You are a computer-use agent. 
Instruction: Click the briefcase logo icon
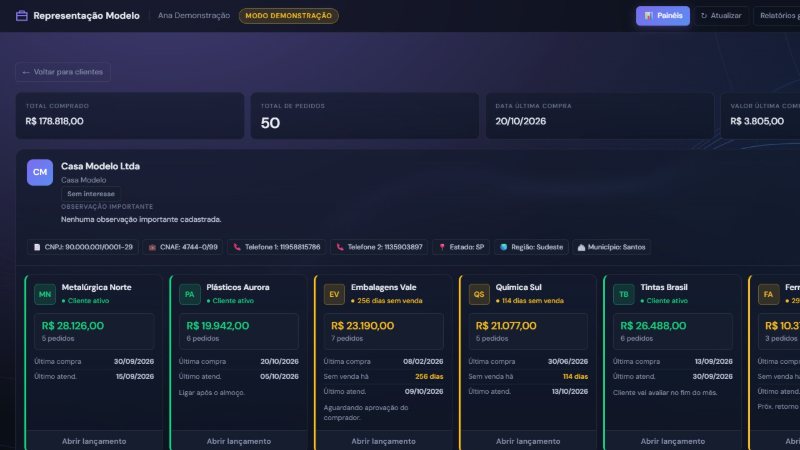[21, 16]
